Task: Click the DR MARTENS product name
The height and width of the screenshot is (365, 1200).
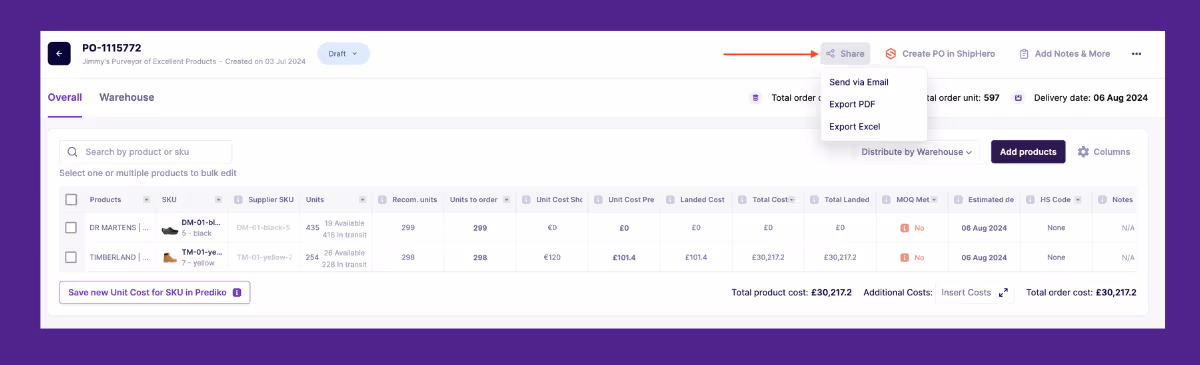Action: point(118,228)
